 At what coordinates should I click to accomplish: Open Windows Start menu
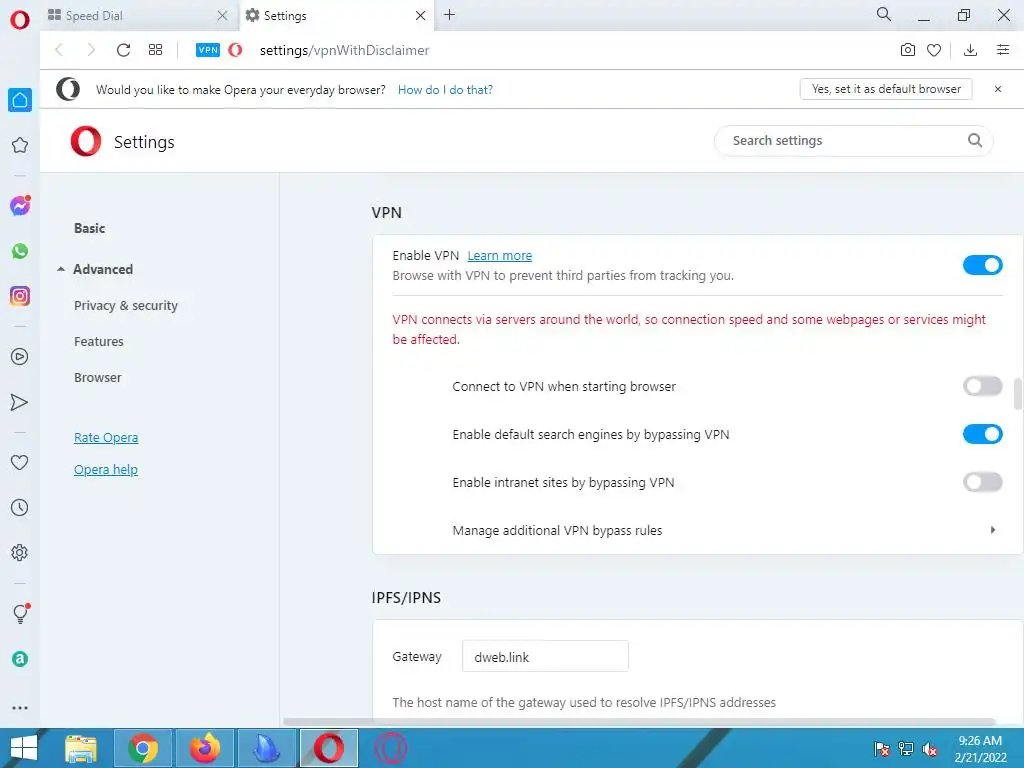point(24,748)
